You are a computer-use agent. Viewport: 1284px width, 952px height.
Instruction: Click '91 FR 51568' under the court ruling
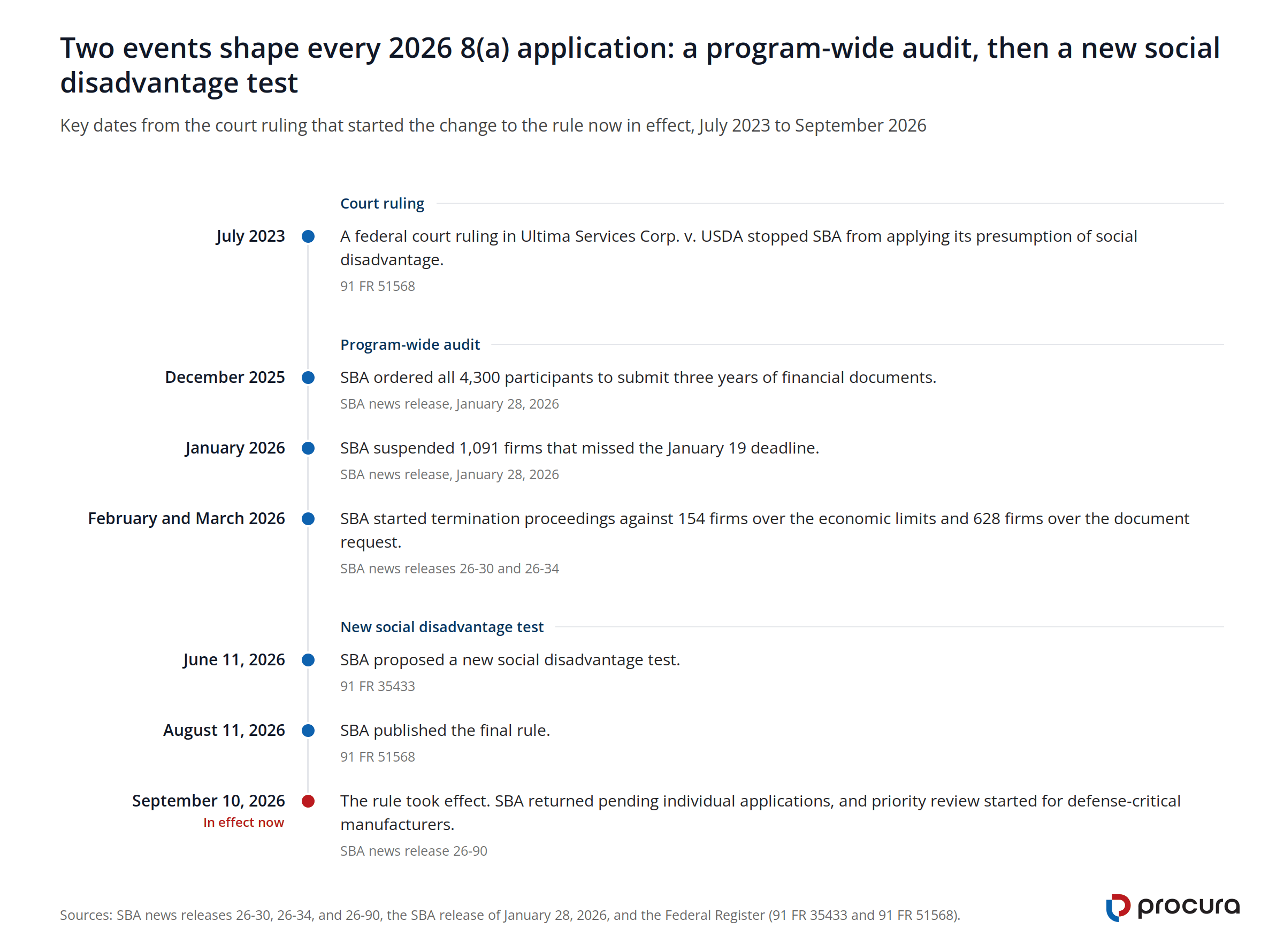tap(378, 287)
